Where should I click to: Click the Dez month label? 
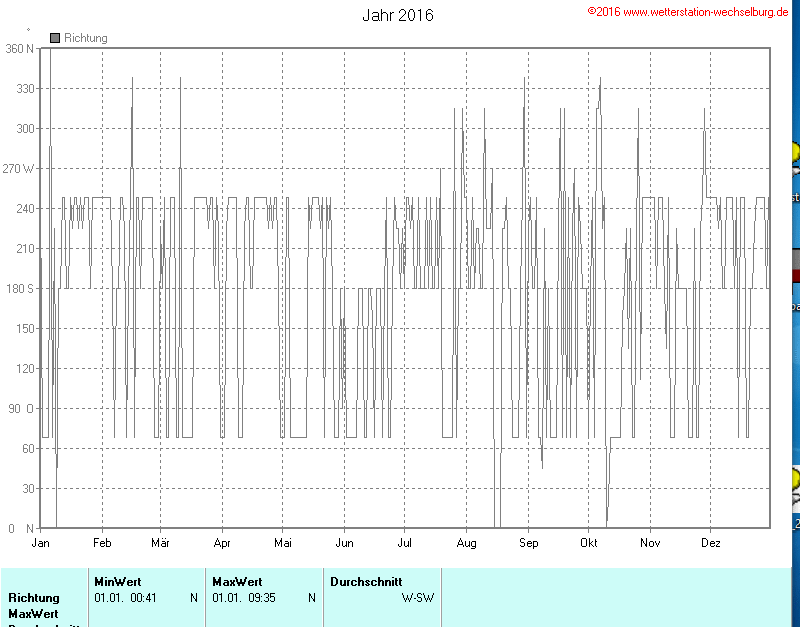711,543
